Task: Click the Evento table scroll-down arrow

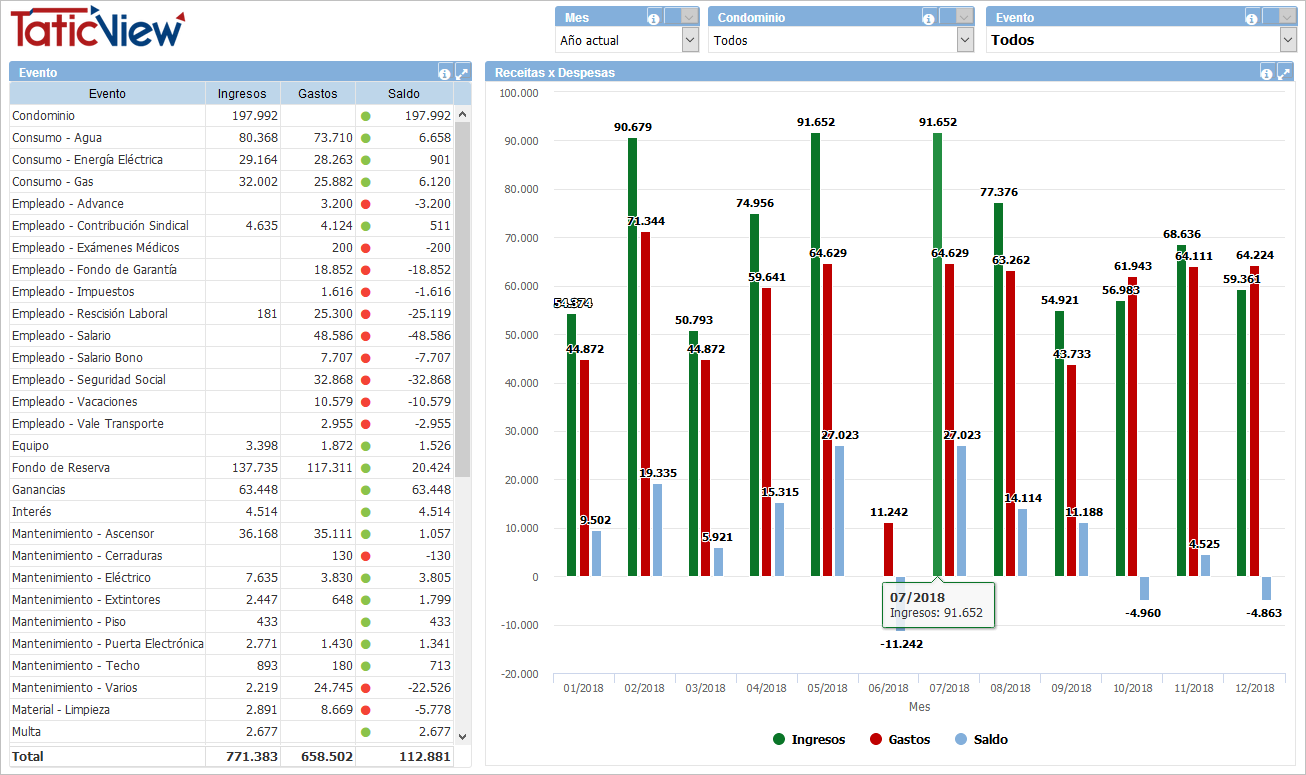Action: point(462,736)
